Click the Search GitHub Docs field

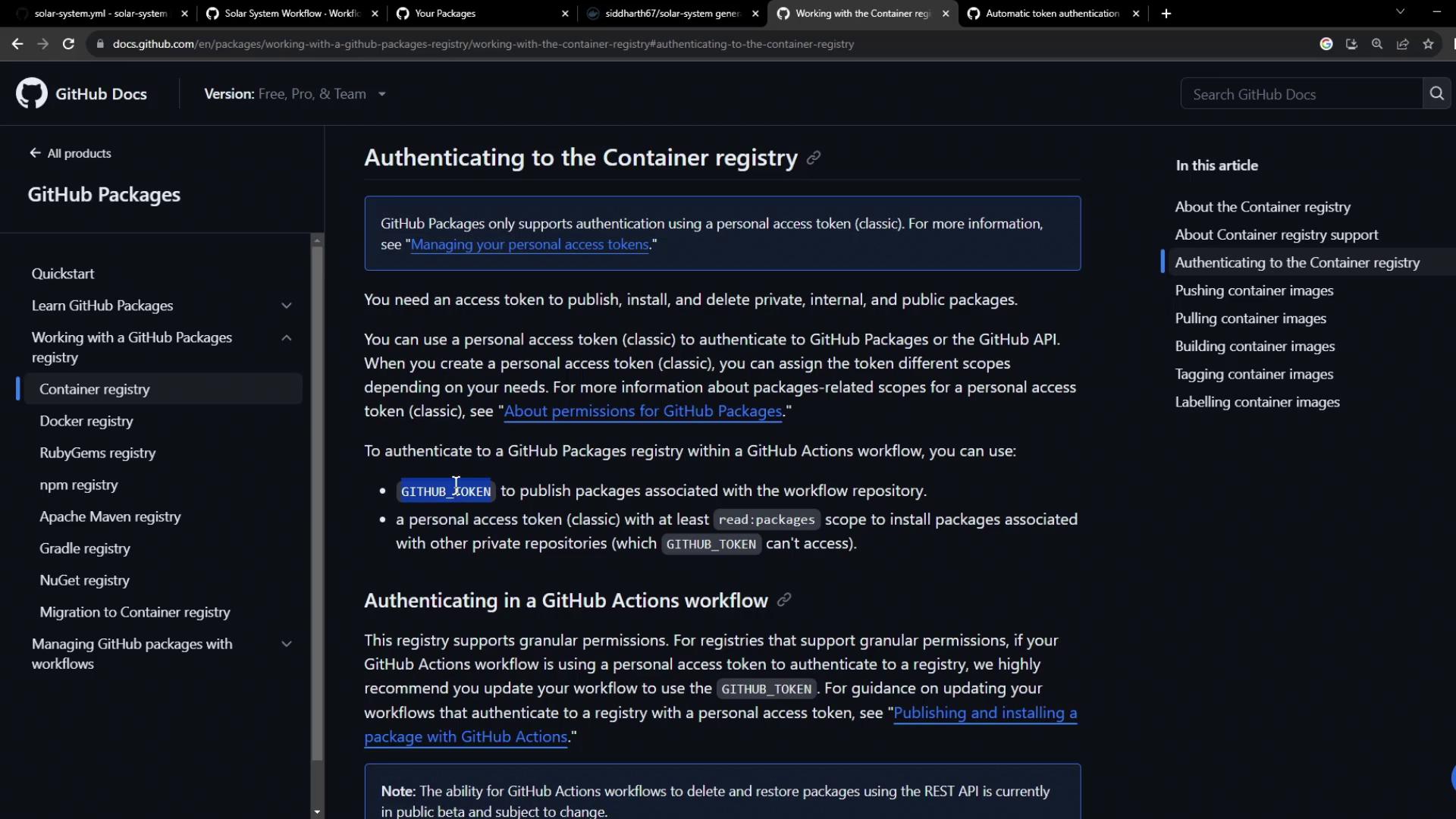coord(1301,94)
